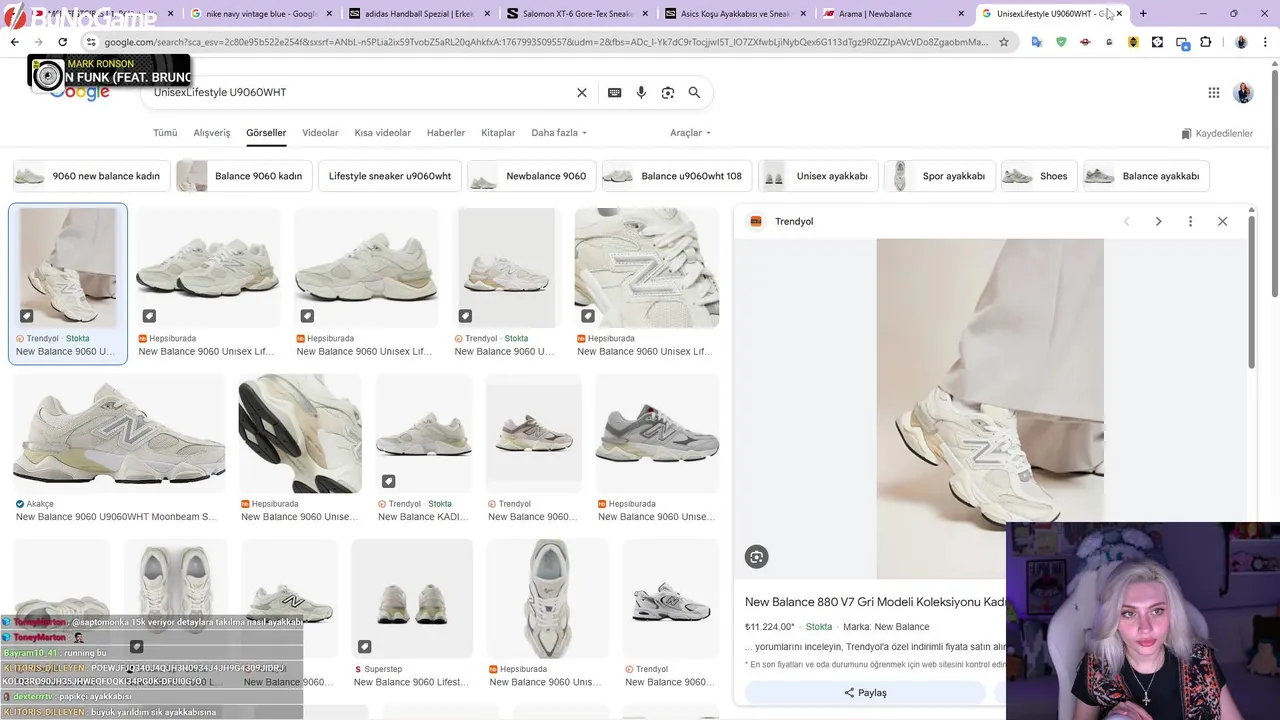Switch to the Salomon XT-6 Gore-Tex browser tab

pyautogui.click(x=572, y=14)
